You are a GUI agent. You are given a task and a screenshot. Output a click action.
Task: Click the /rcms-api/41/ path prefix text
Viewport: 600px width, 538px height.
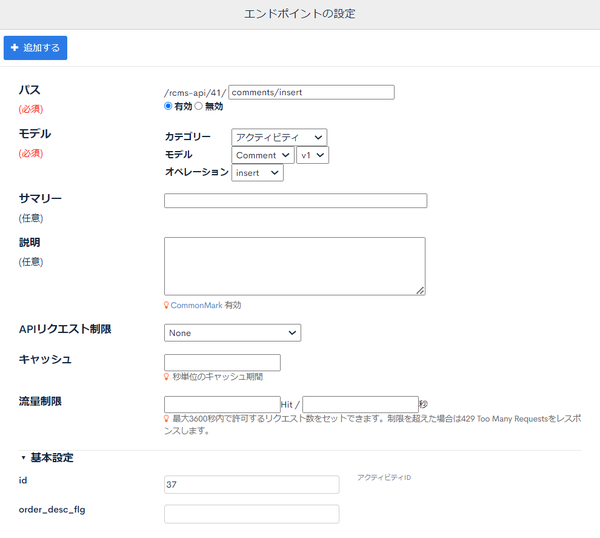coord(195,93)
